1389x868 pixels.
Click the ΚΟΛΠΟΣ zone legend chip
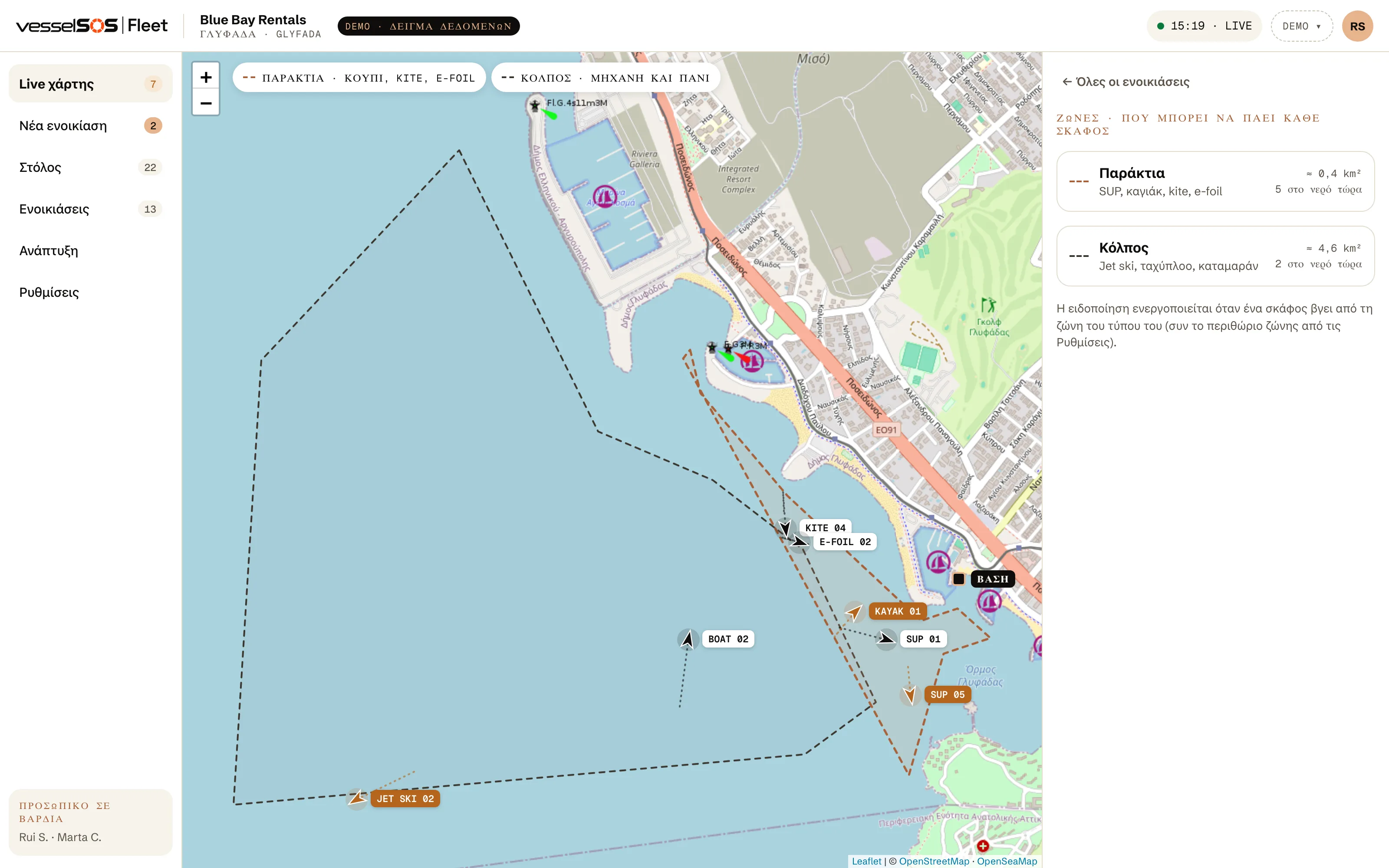pos(605,78)
